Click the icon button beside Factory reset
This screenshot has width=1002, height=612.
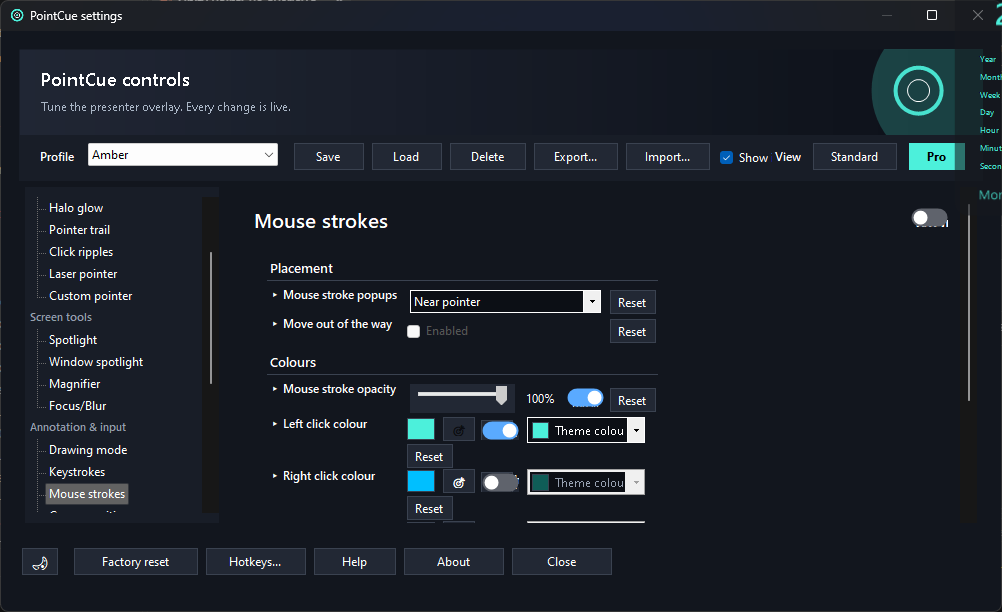point(40,562)
